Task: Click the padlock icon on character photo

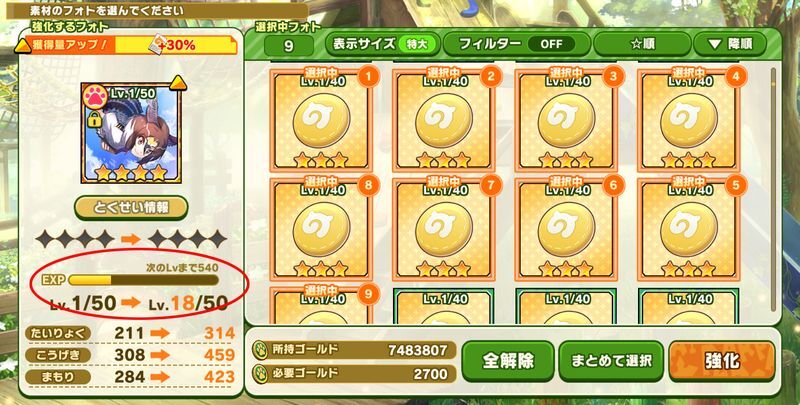Action: coord(94,120)
